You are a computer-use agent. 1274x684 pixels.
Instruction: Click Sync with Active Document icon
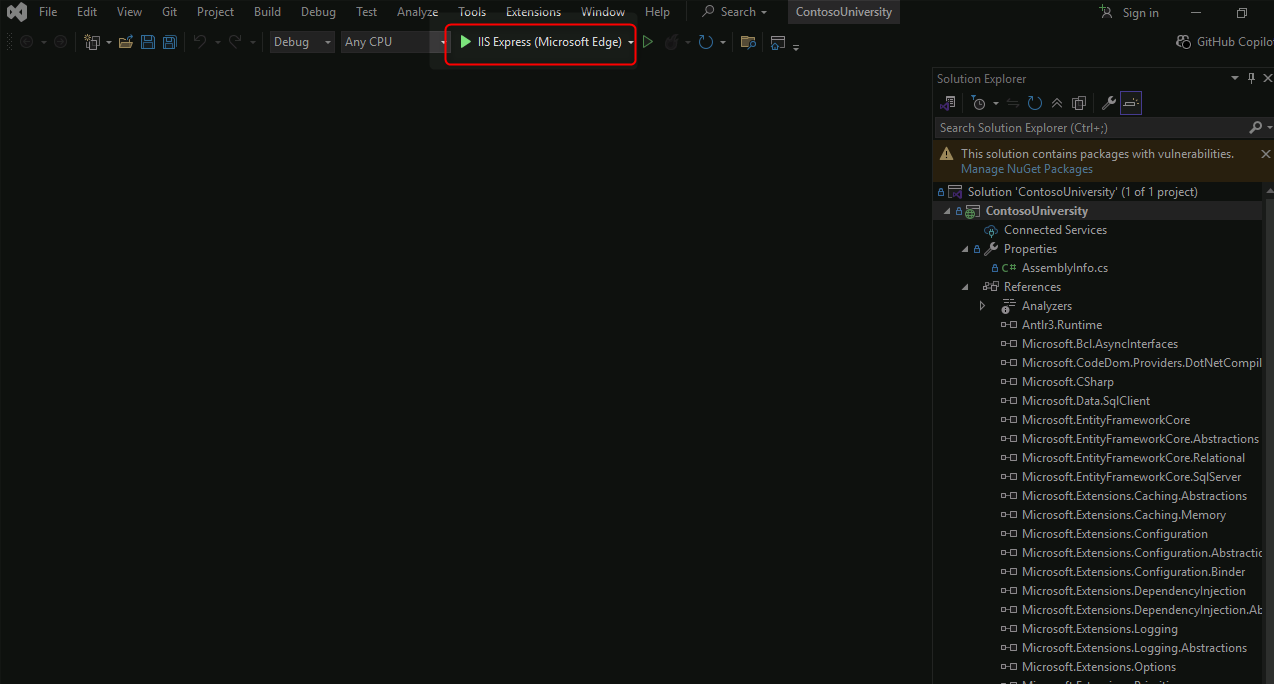(1013, 103)
